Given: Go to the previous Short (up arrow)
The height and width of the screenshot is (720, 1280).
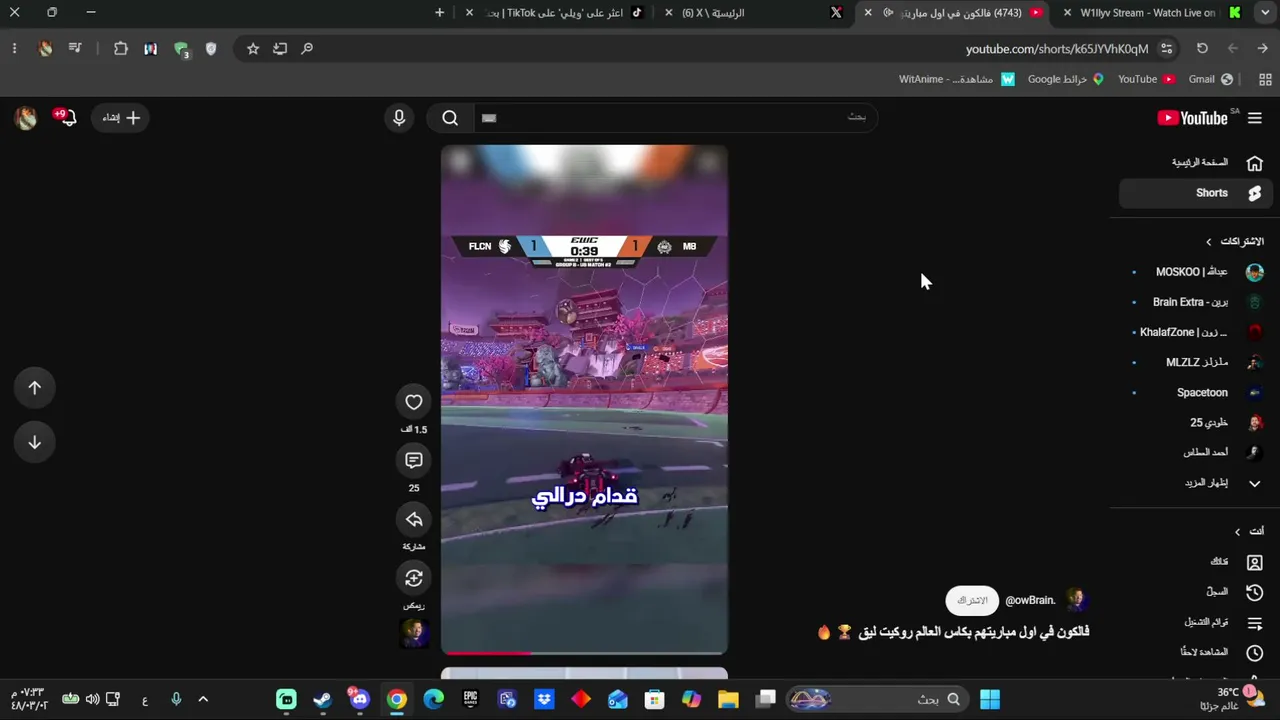Looking at the screenshot, I should click(35, 388).
